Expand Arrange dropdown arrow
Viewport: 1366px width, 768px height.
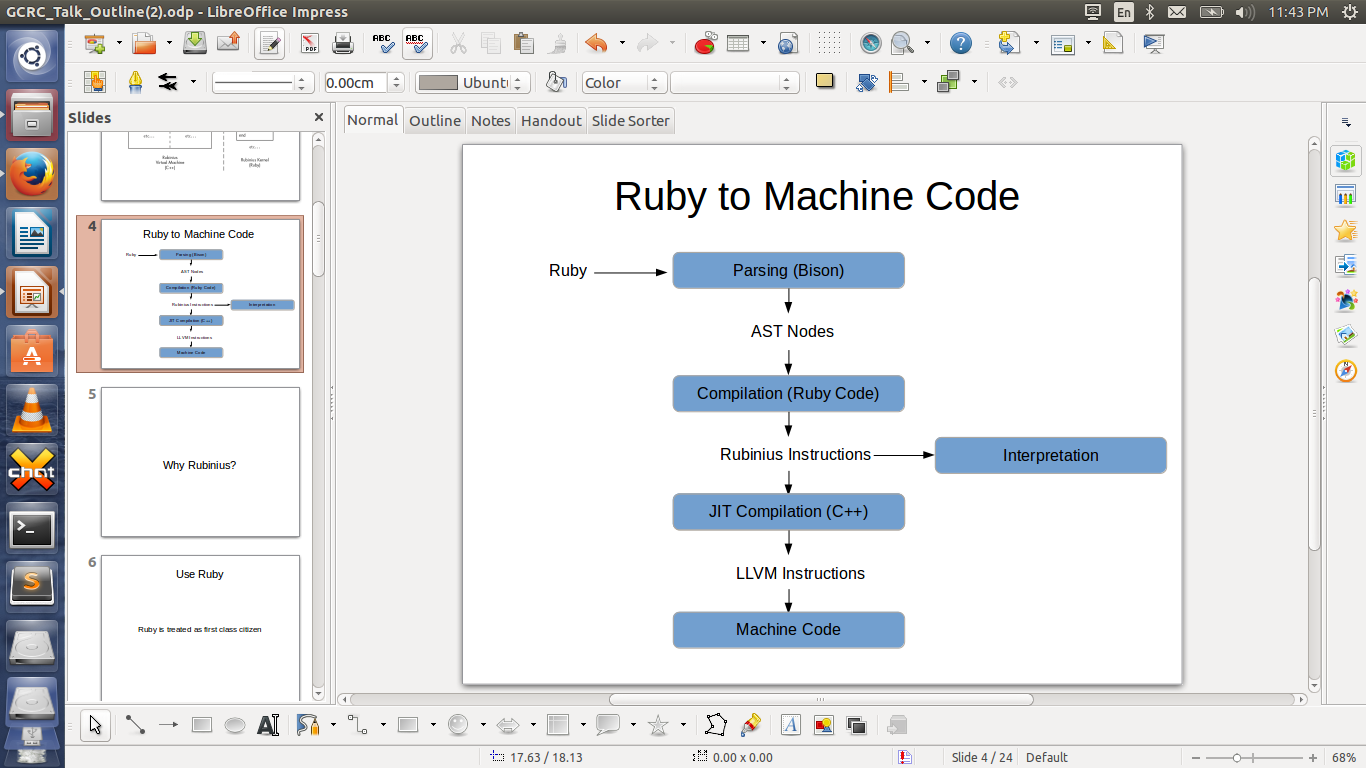pos(974,82)
